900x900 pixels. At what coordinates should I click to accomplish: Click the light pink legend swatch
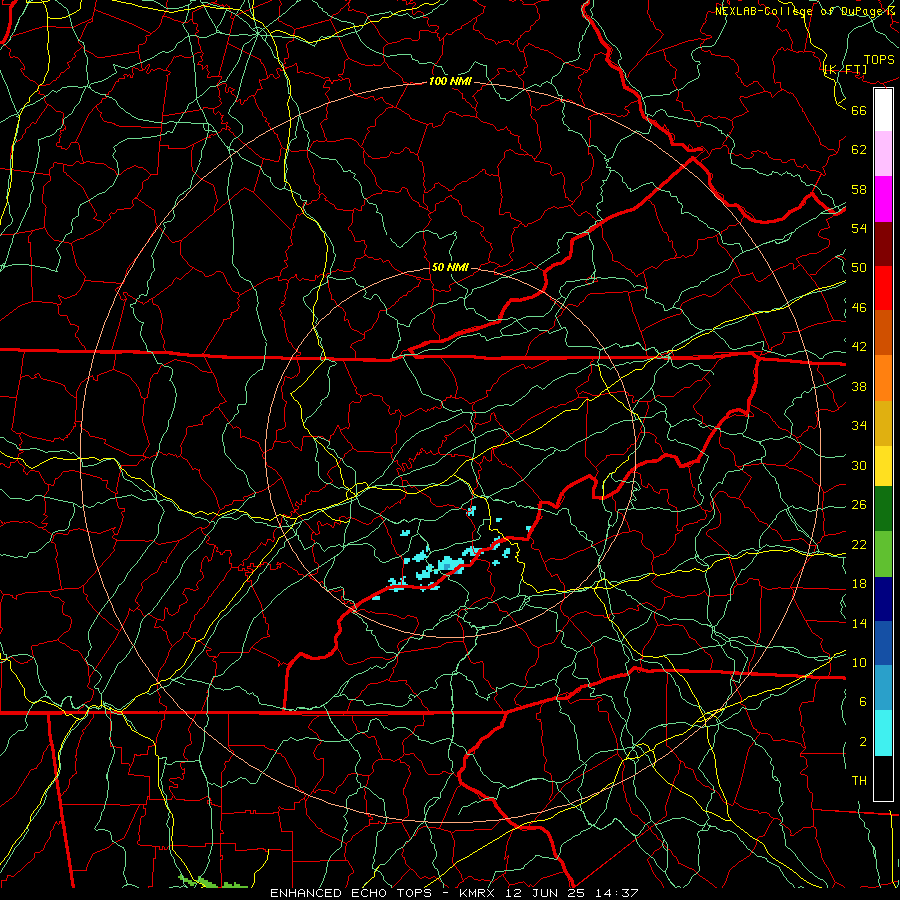[x=883, y=154]
